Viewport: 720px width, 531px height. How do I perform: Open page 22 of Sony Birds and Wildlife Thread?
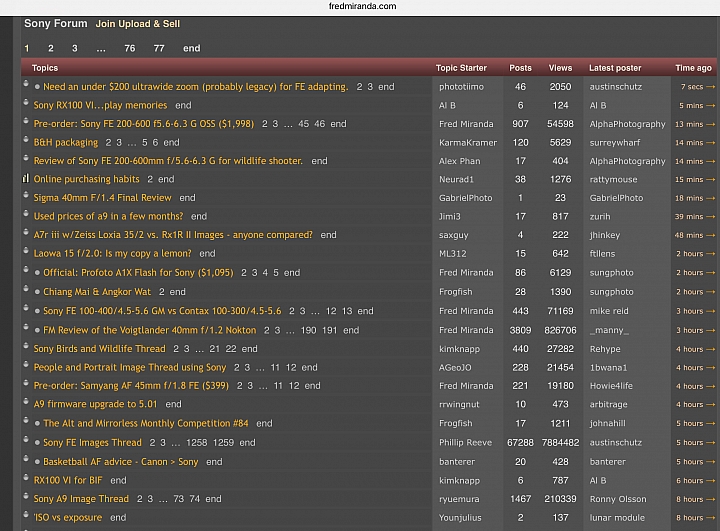click(231, 349)
